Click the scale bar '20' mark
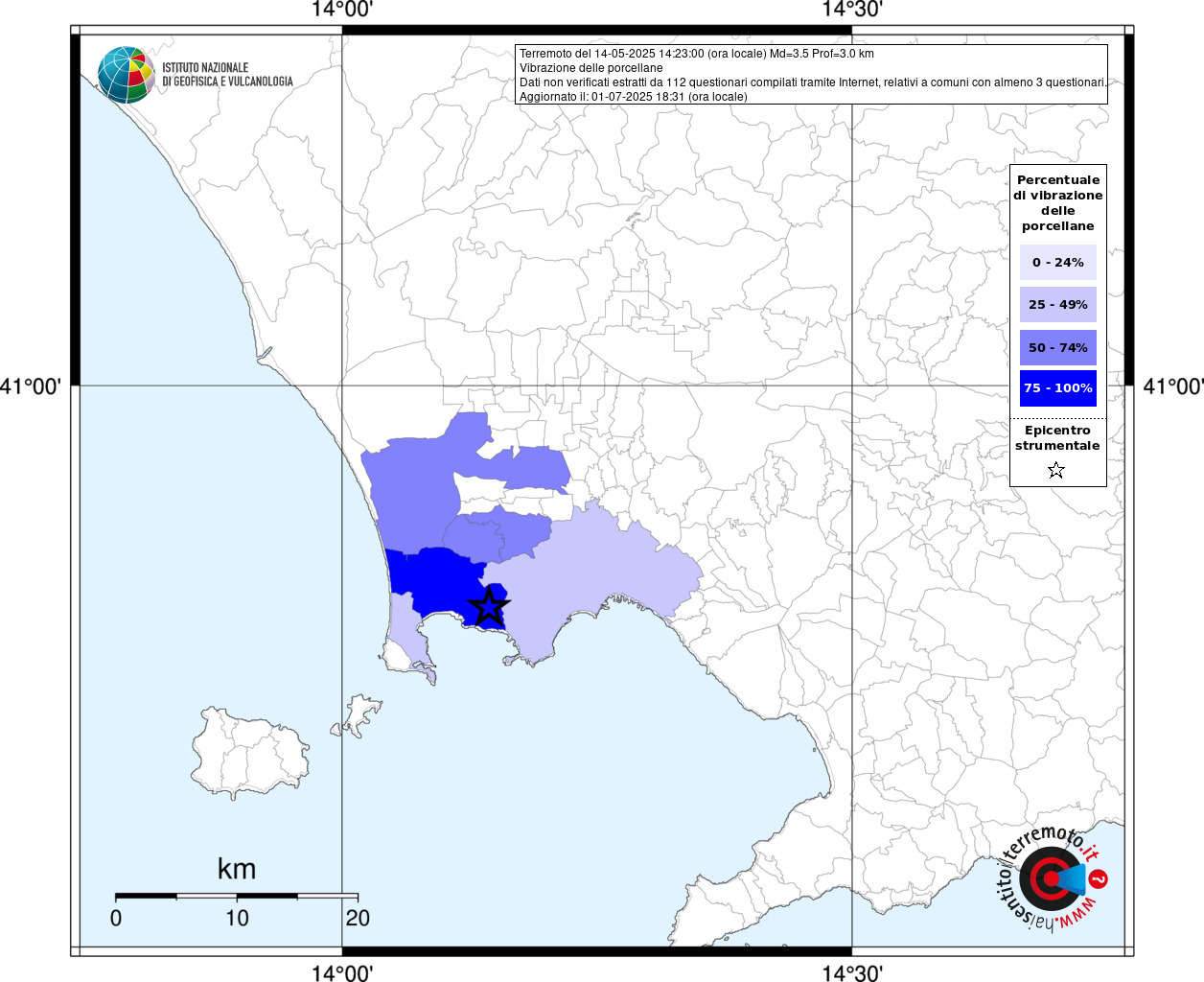1204x982 pixels. point(358,918)
